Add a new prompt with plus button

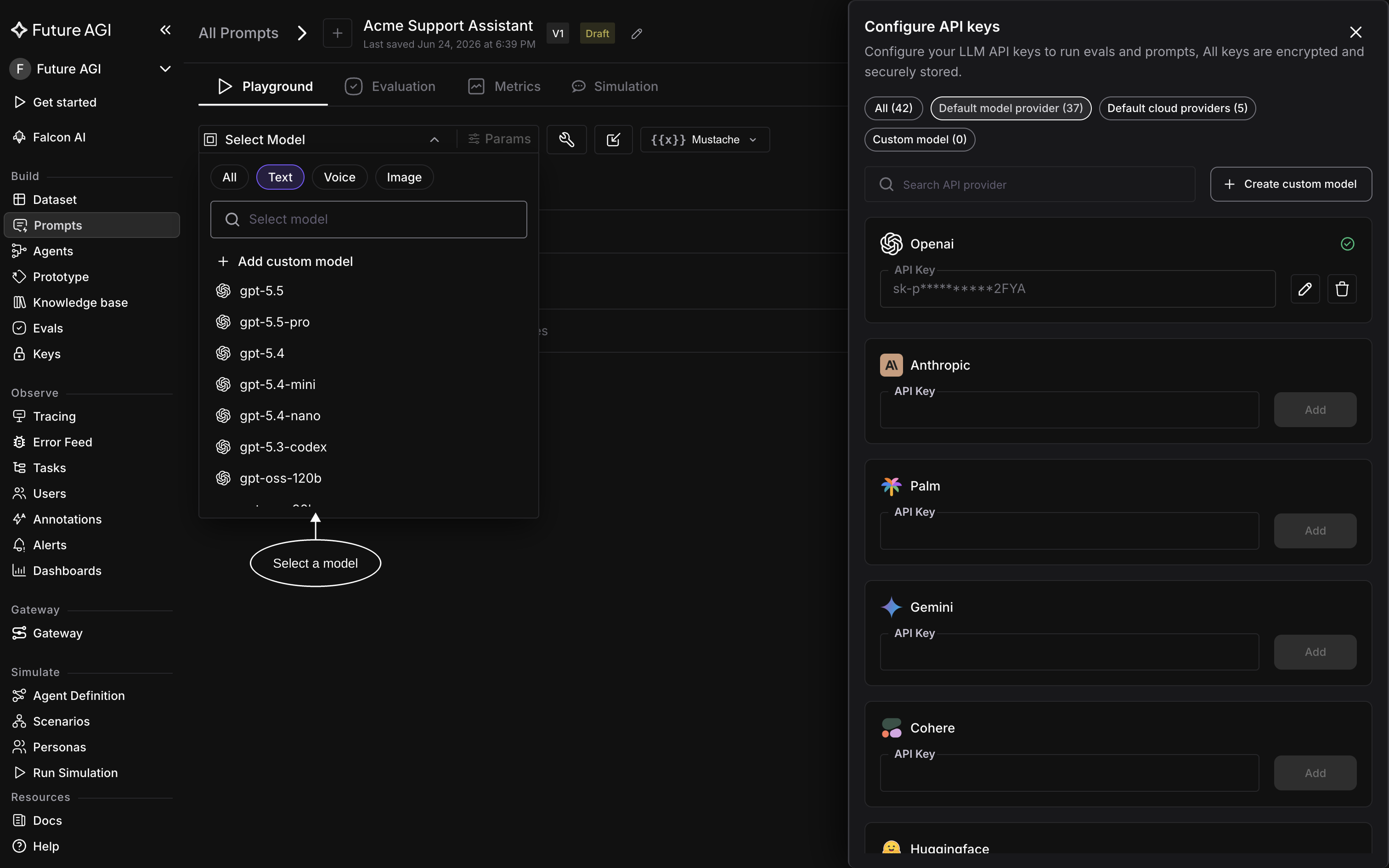tap(338, 33)
